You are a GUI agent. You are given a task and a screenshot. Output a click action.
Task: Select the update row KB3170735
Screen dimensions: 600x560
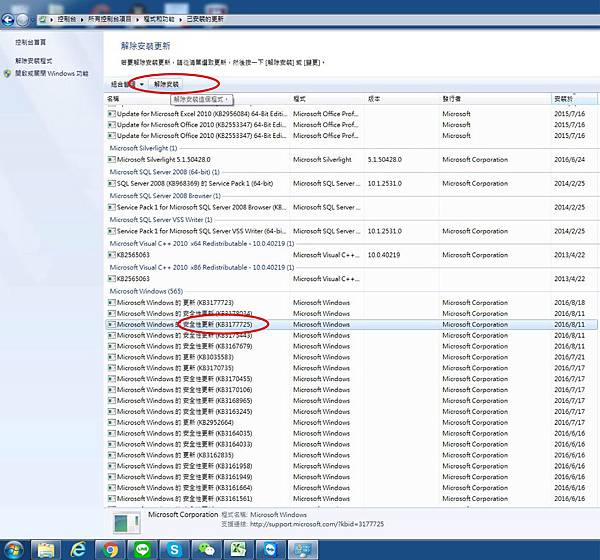[x=351, y=368]
